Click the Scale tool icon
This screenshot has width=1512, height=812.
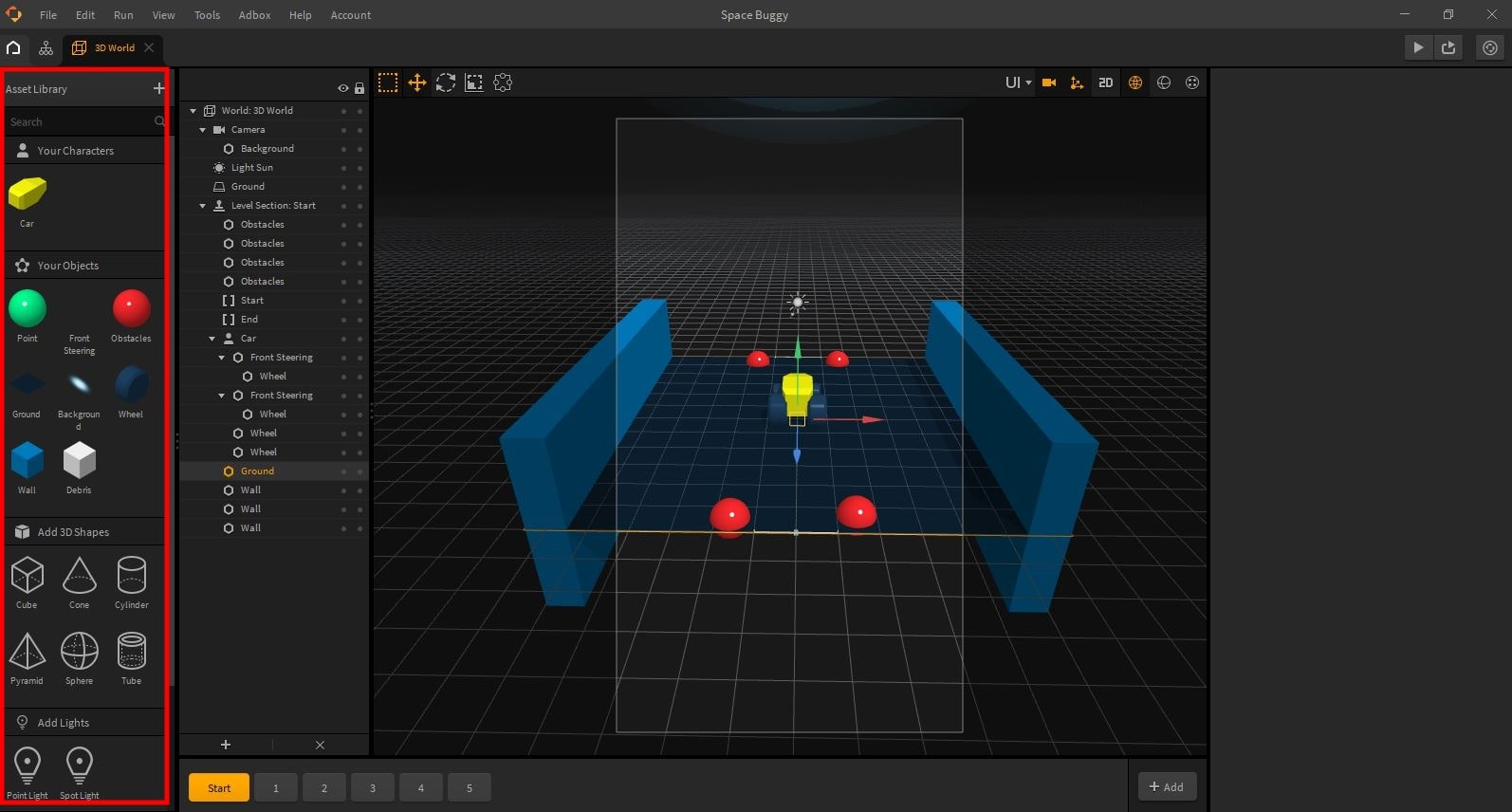(474, 83)
